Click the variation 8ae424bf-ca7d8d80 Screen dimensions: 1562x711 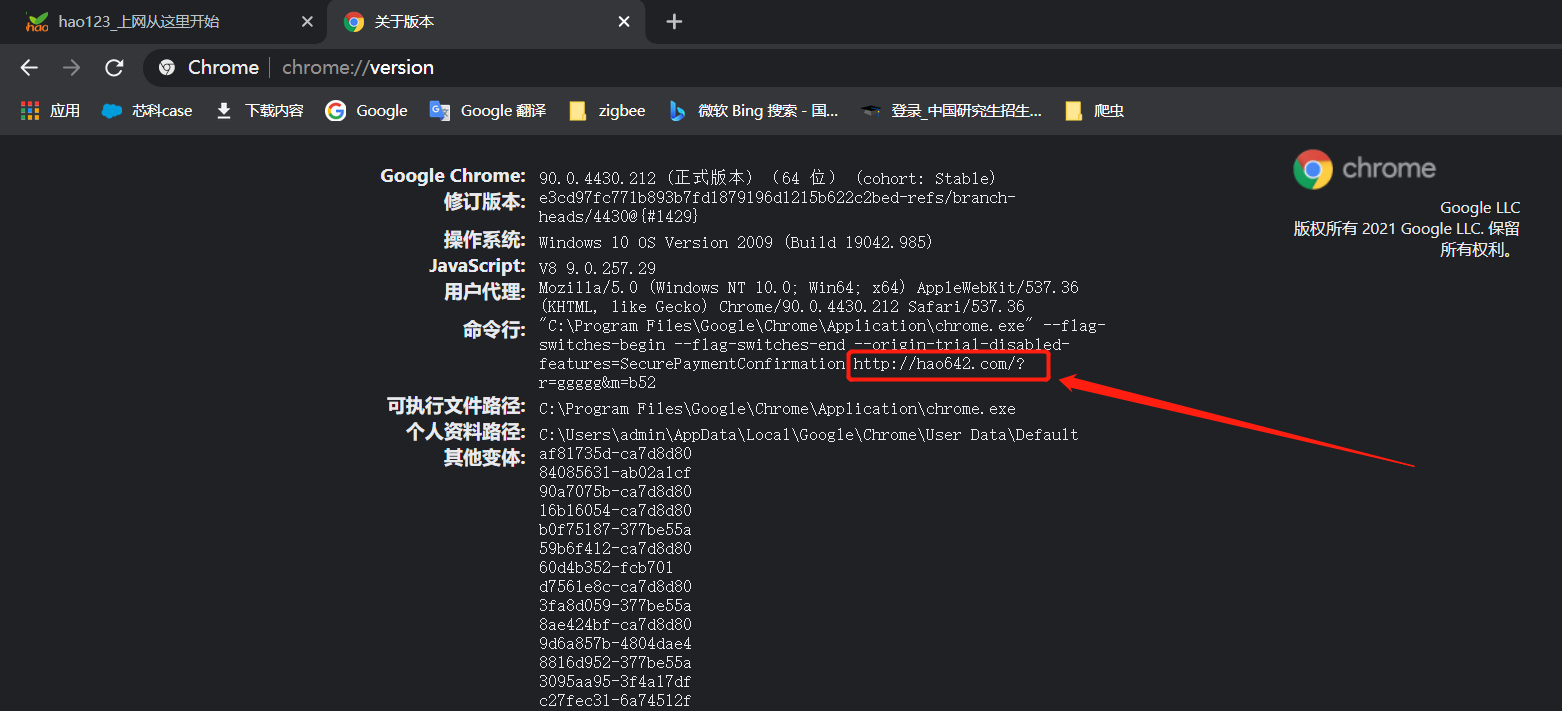click(x=615, y=625)
